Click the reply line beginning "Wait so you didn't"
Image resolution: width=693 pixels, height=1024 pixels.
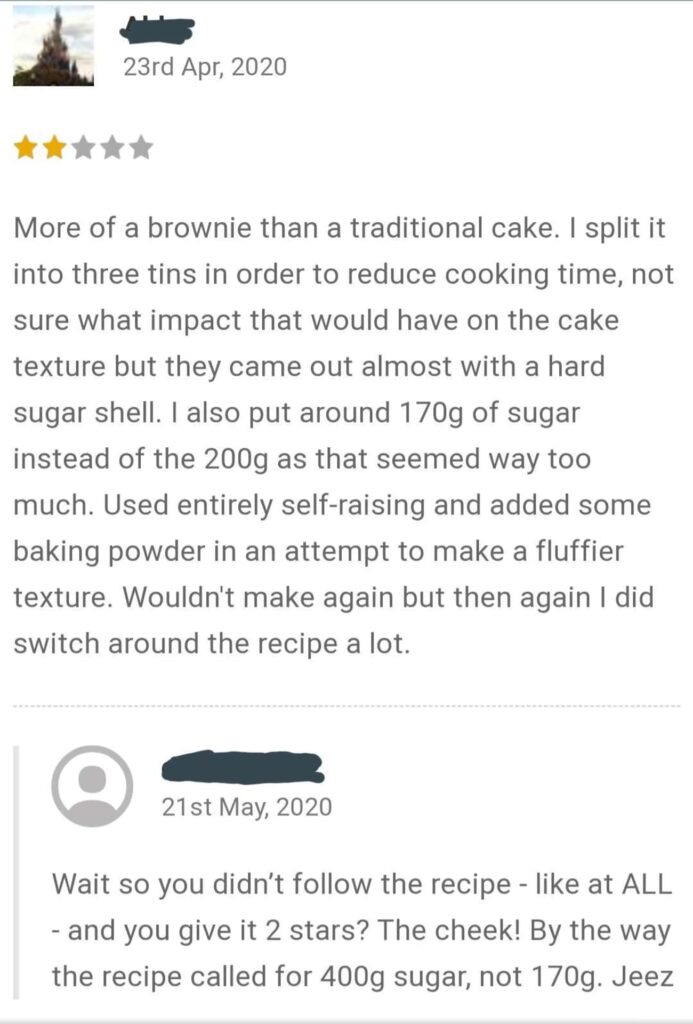click(362, 884)
